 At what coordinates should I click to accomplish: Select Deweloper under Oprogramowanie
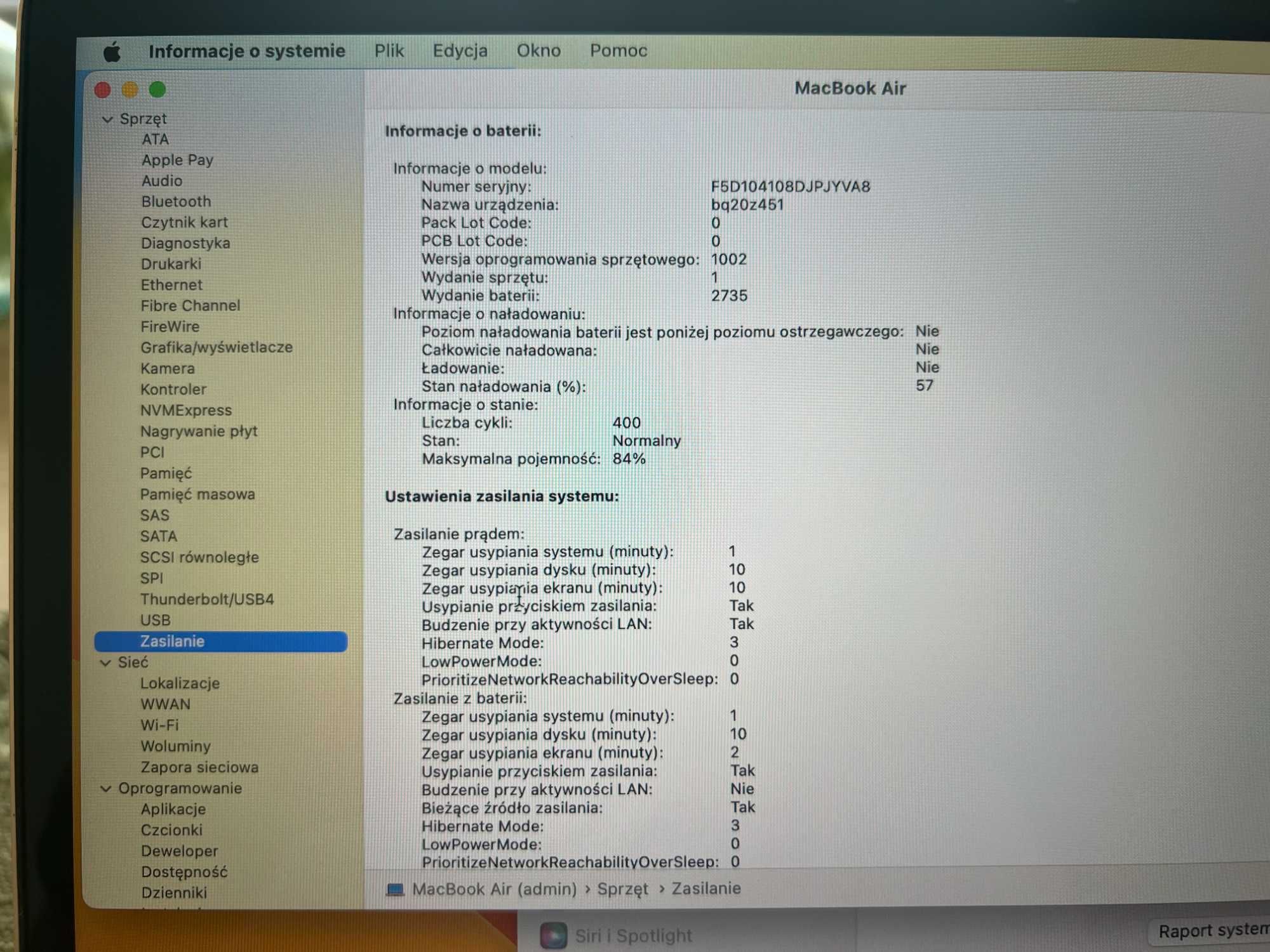[x=180, y=851]
